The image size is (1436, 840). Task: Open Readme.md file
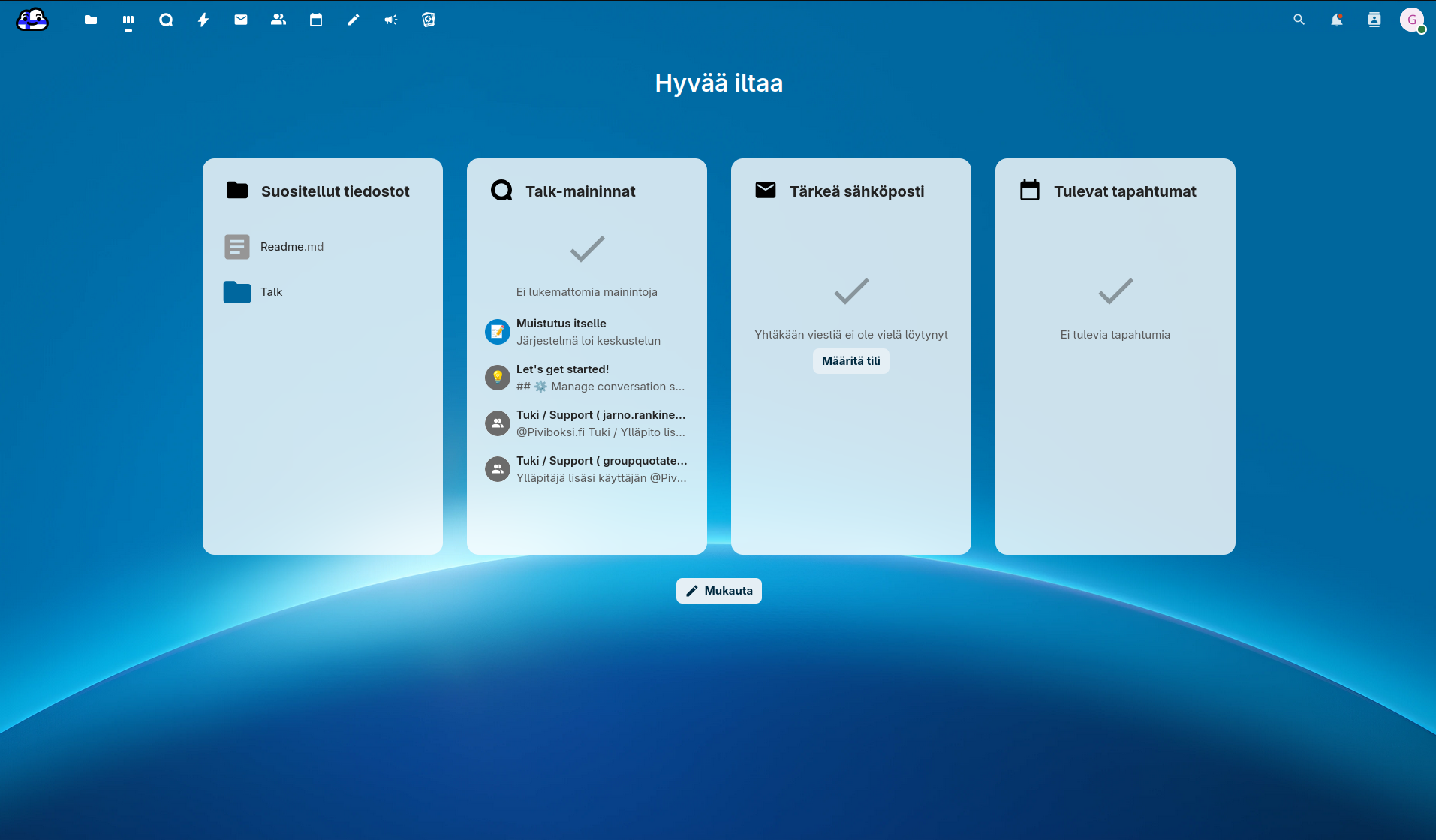[x=323, y=247]
